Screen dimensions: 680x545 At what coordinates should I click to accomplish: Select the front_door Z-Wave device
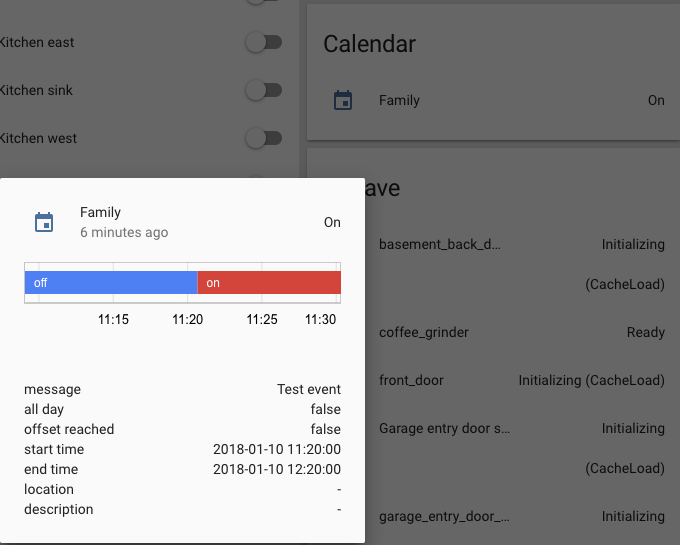pyautogui.click(x=411, y=380)
